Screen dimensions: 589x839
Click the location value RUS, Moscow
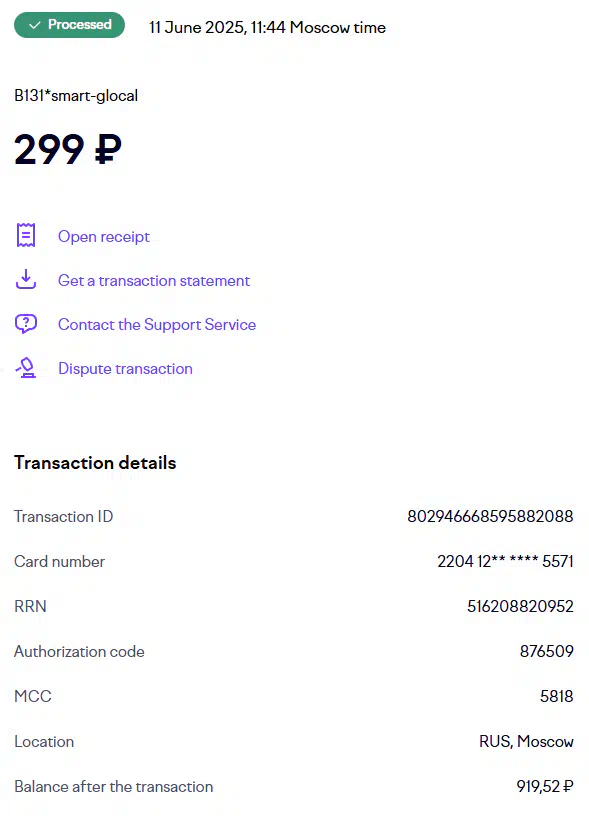click(x=526, y=741)
